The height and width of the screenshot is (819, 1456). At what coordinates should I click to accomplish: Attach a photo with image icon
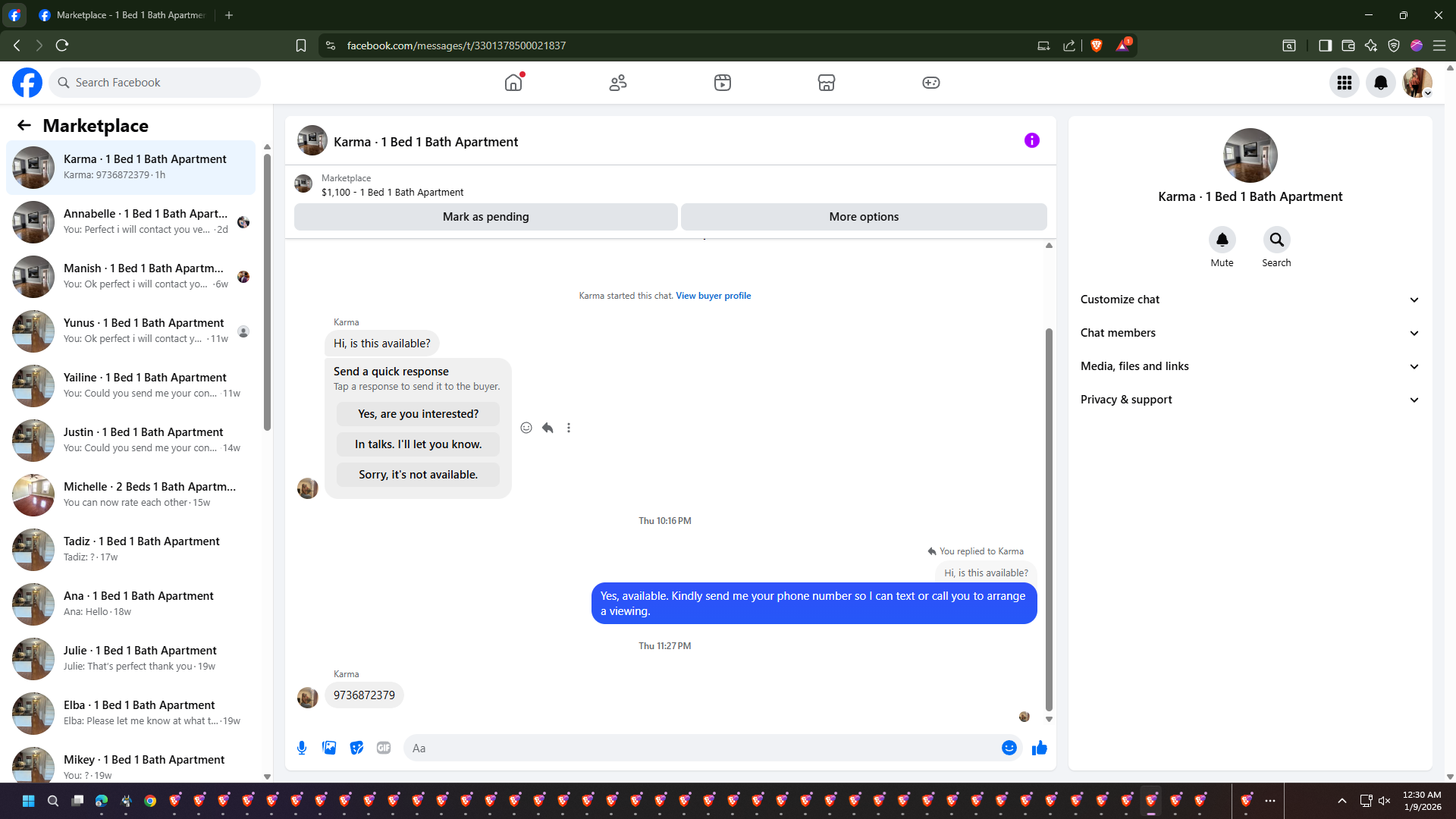pos(329,748)
